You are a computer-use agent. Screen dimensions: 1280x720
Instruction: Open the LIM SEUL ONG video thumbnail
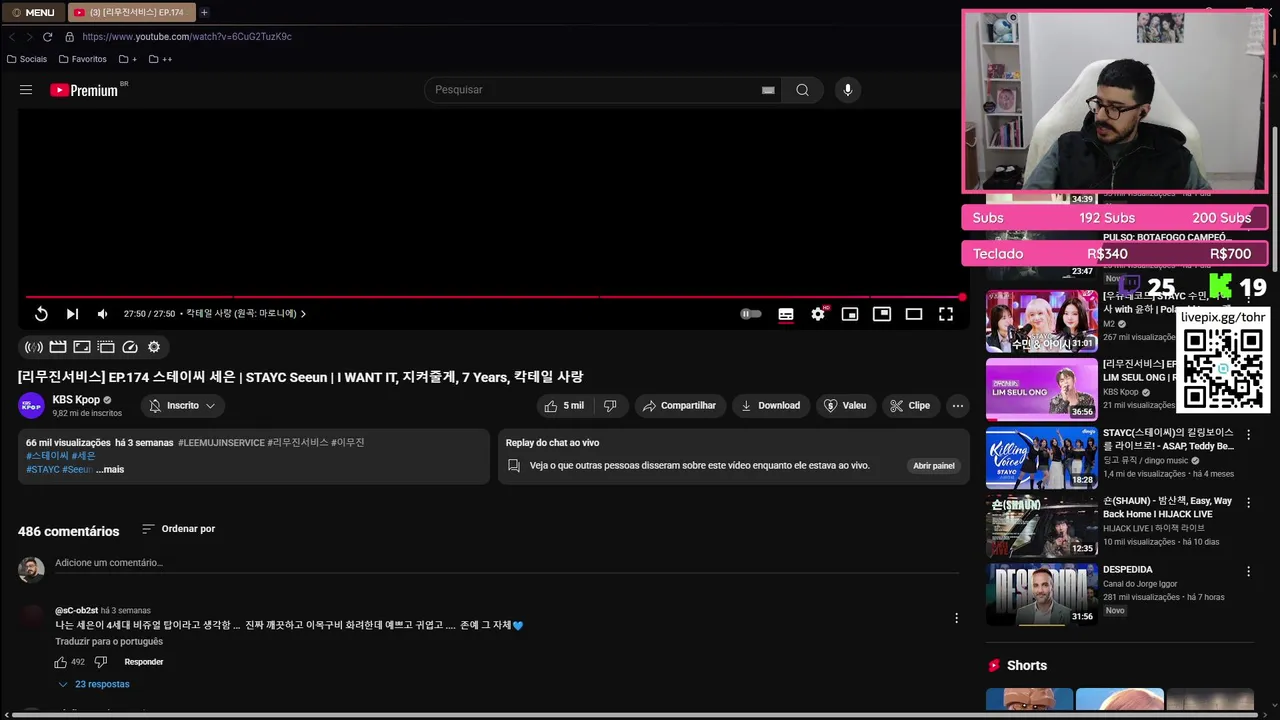click(x=1042, y=390)
